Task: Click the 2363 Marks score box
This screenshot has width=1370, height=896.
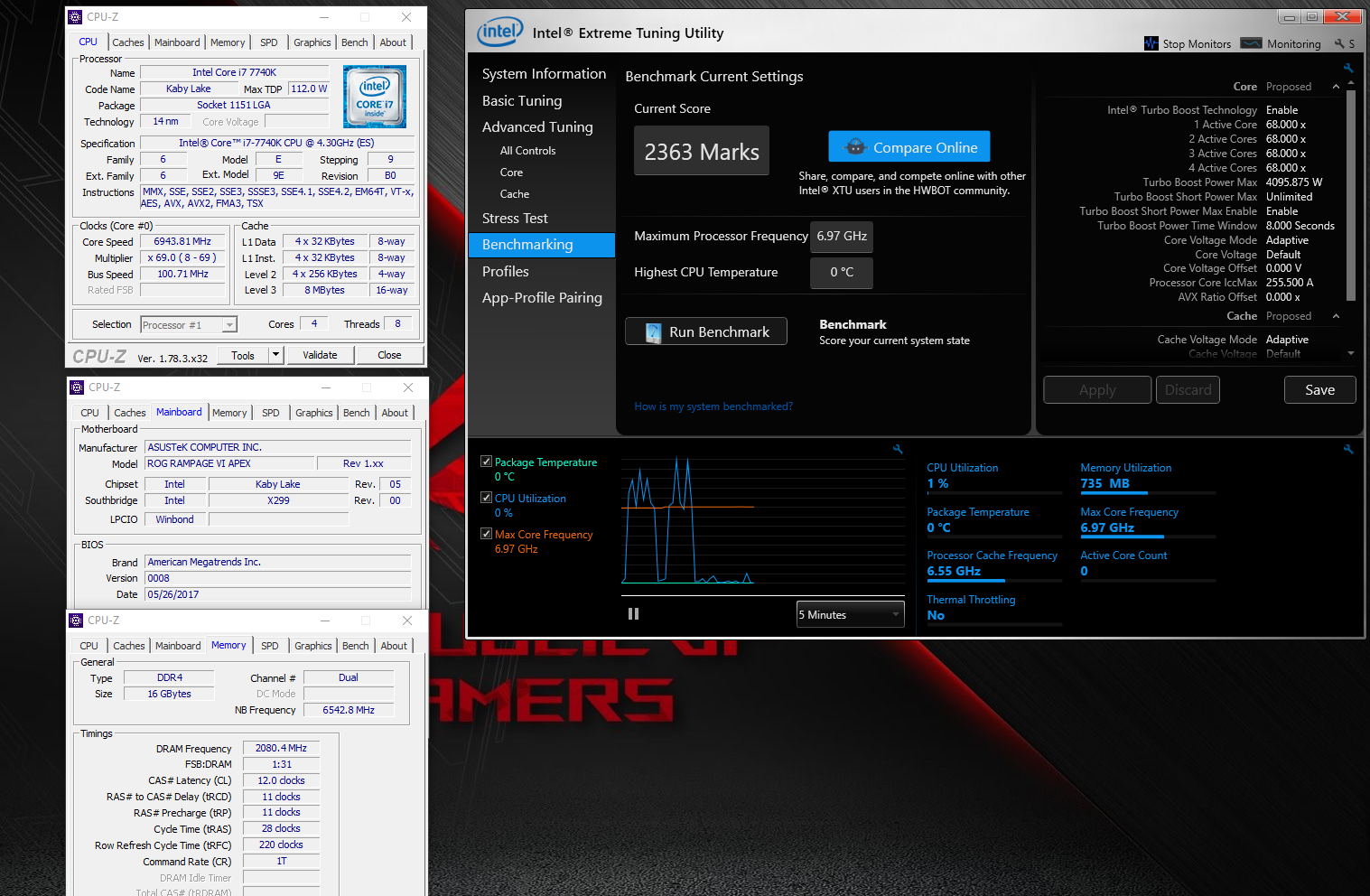Action: tap(702, 151)
